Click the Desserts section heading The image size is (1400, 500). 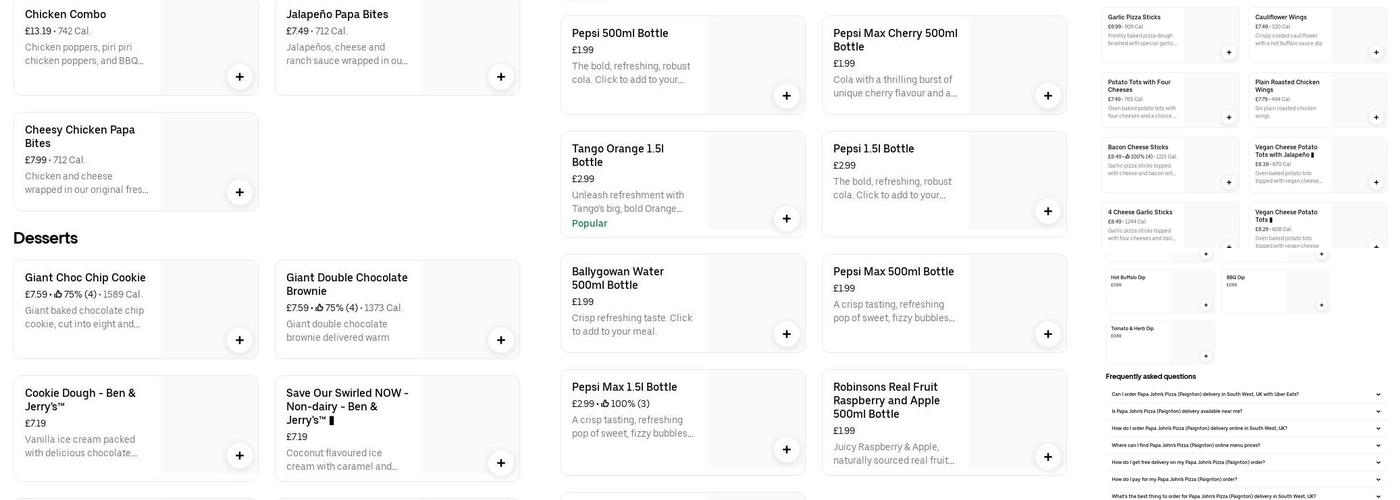click(45, 238)
